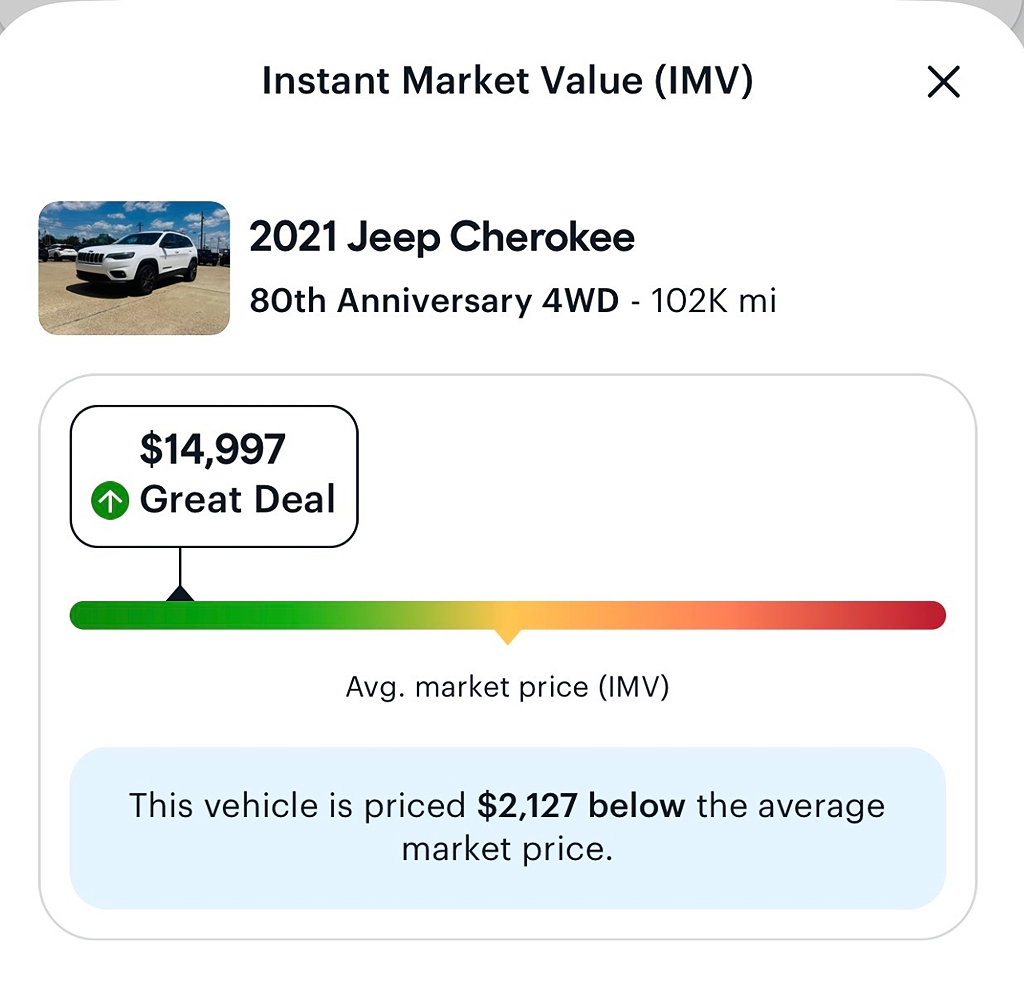The width and height of the screenshot is (1024, 981).
Task: Click the black triangle price marker
Action: click(x=180, y=593)
